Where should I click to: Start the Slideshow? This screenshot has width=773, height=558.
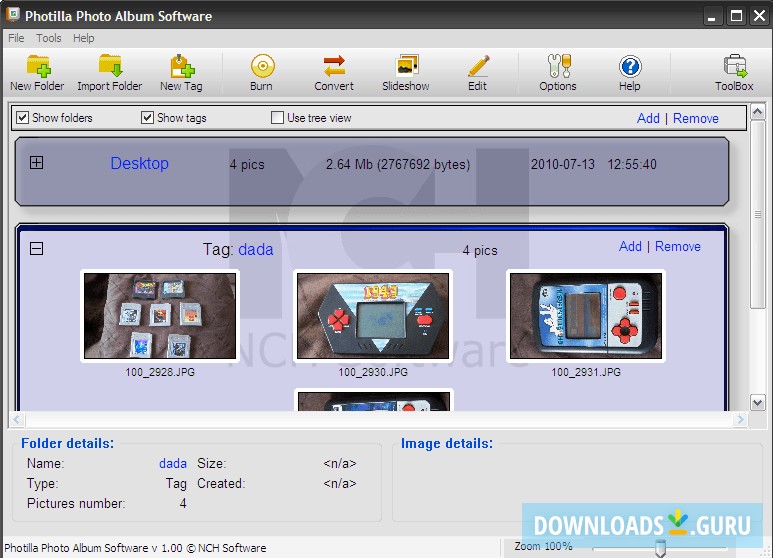tap(406, 72)
